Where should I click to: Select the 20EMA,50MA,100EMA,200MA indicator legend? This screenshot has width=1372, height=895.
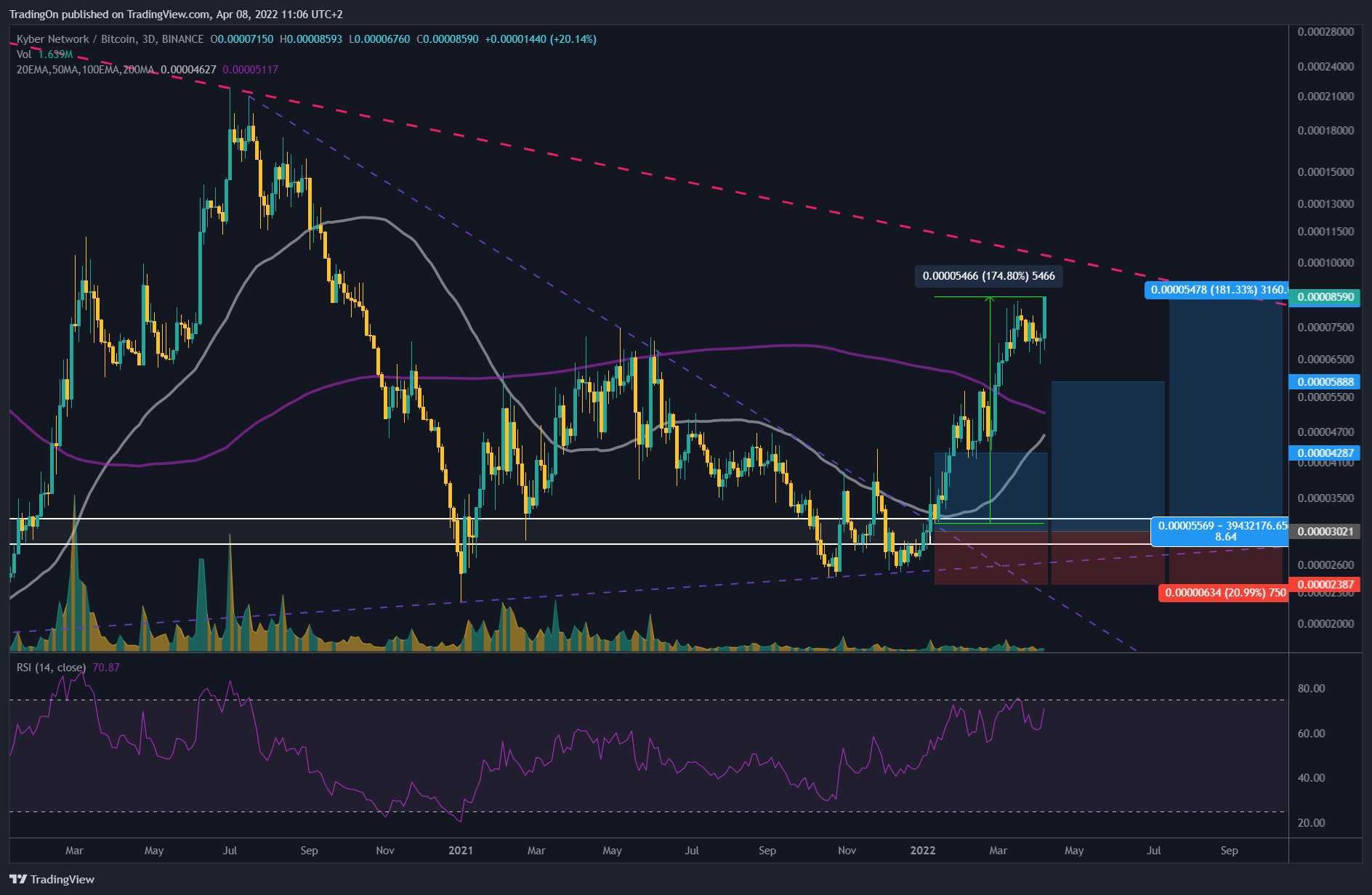85,70
